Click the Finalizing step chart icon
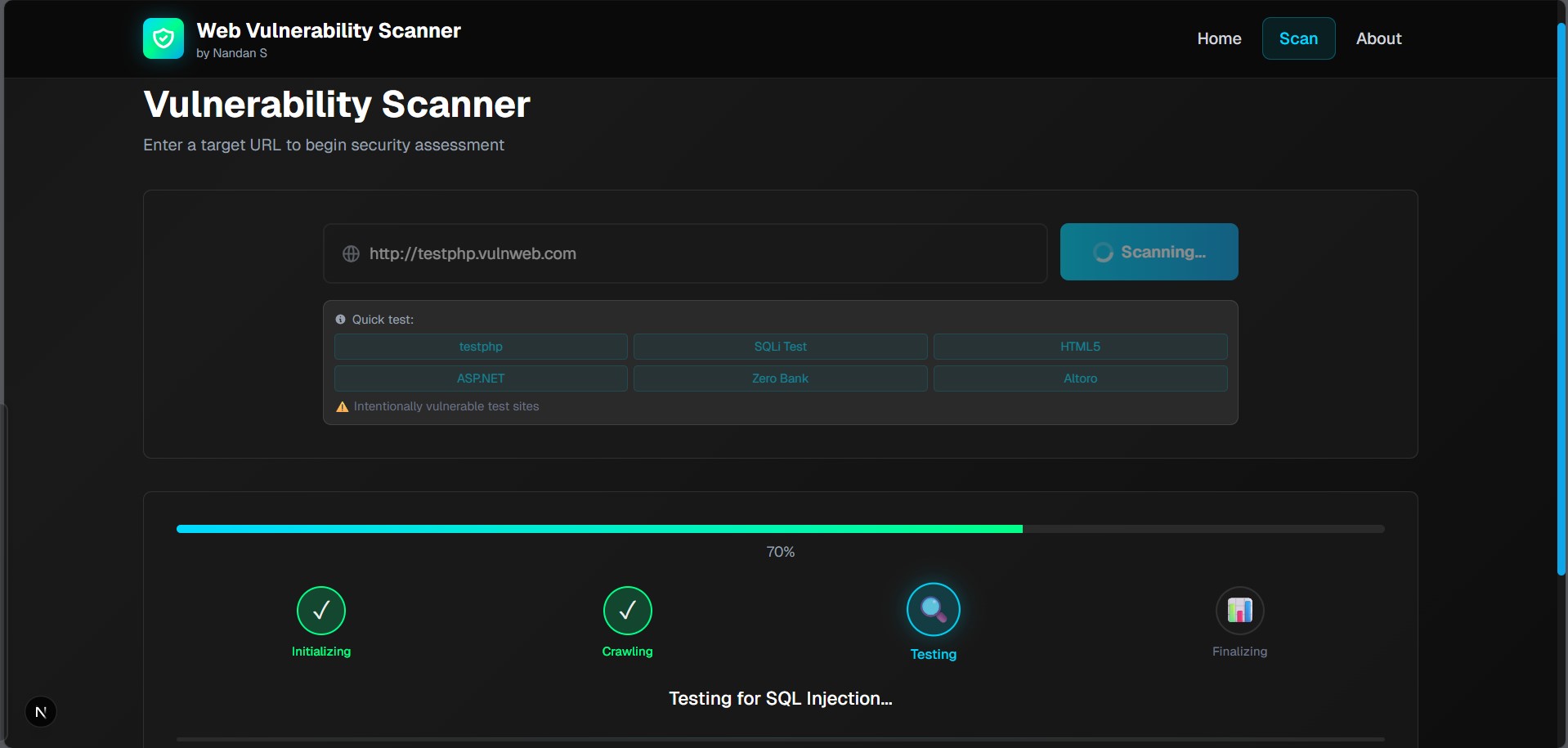 point(1240,611)
